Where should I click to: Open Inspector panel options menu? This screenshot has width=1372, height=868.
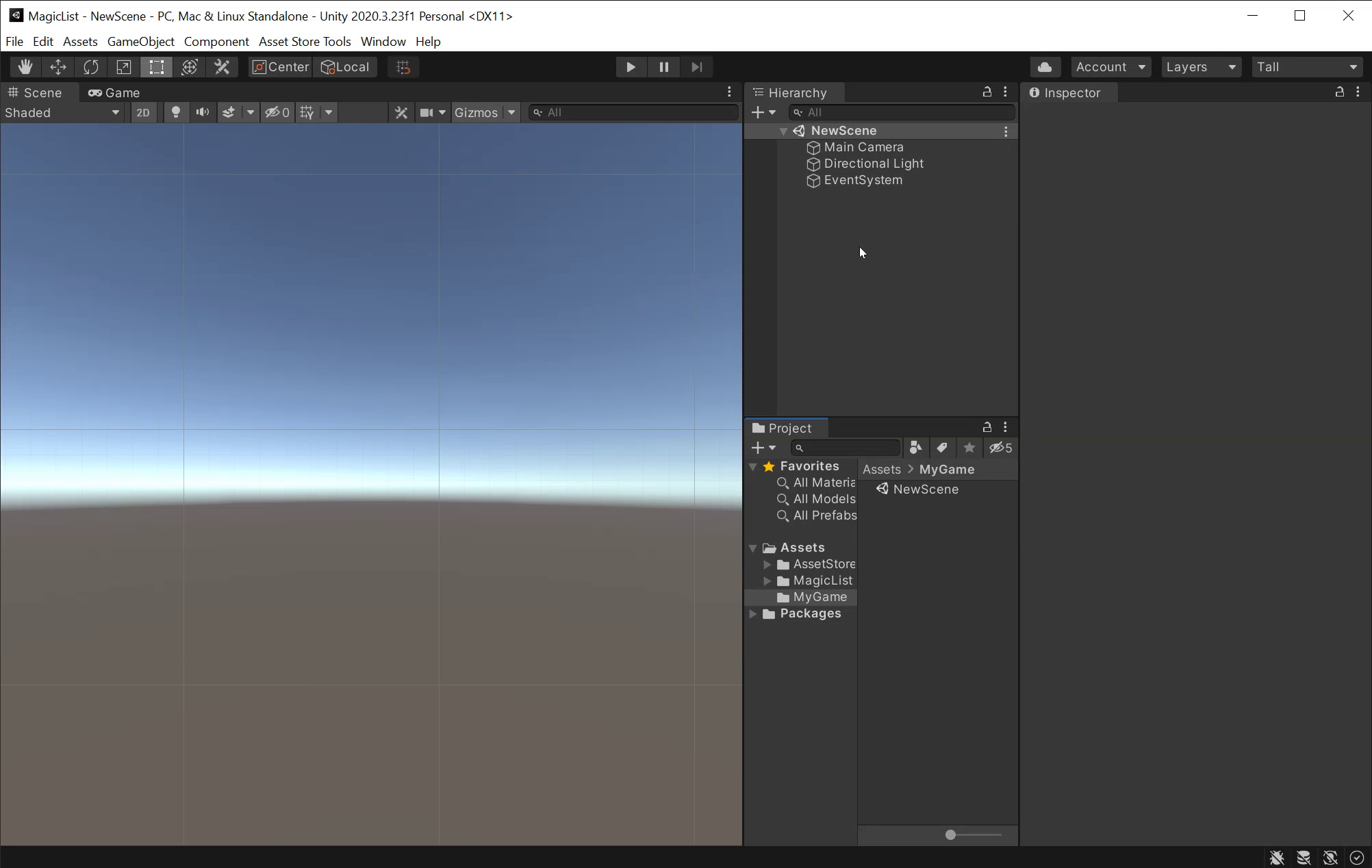click(1358, 92)
